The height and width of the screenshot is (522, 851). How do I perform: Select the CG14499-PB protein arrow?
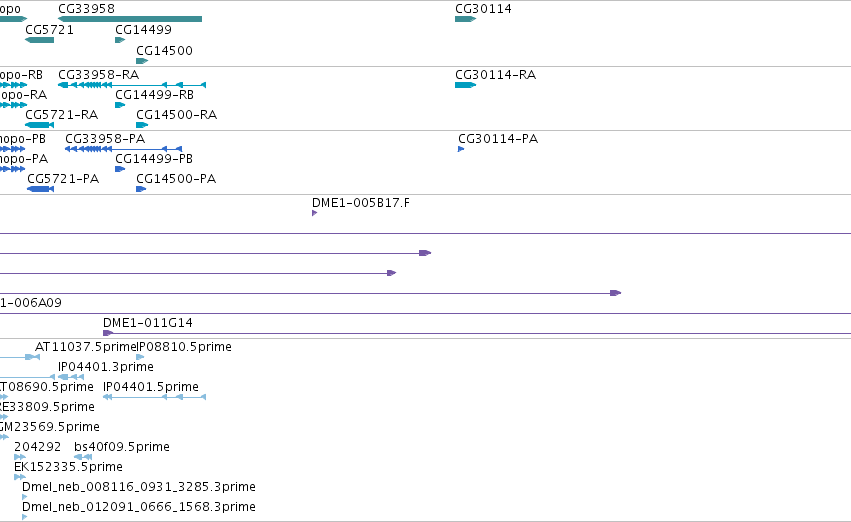click(x=120, y=169)
